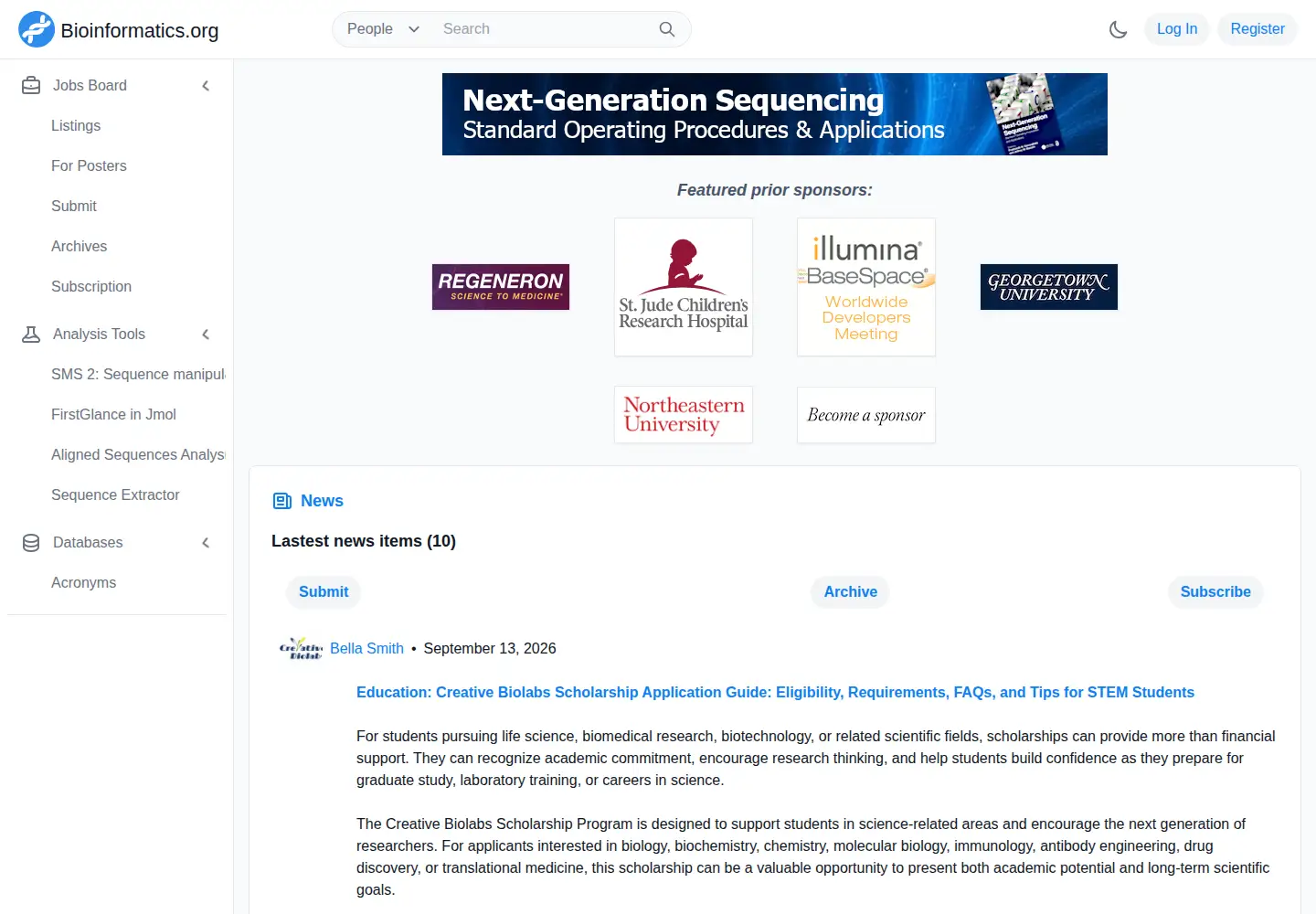Click the Register button
This screenshot has width=1316, height=914.
pos(1258,29)
